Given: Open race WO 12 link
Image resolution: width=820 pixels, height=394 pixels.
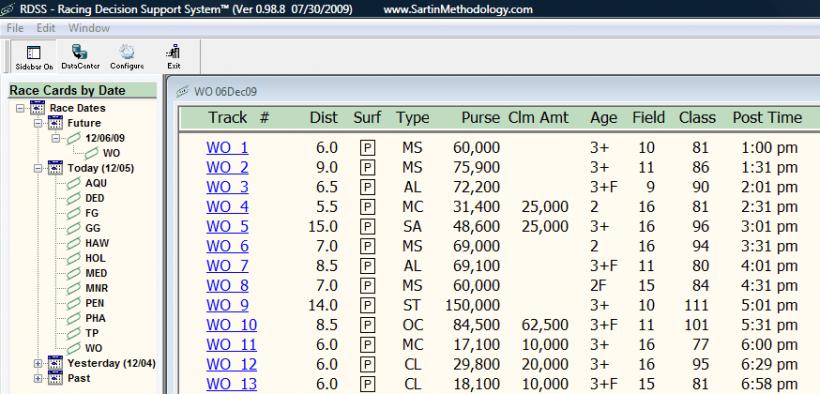Looking at the screenshot, I should [231, 364].
